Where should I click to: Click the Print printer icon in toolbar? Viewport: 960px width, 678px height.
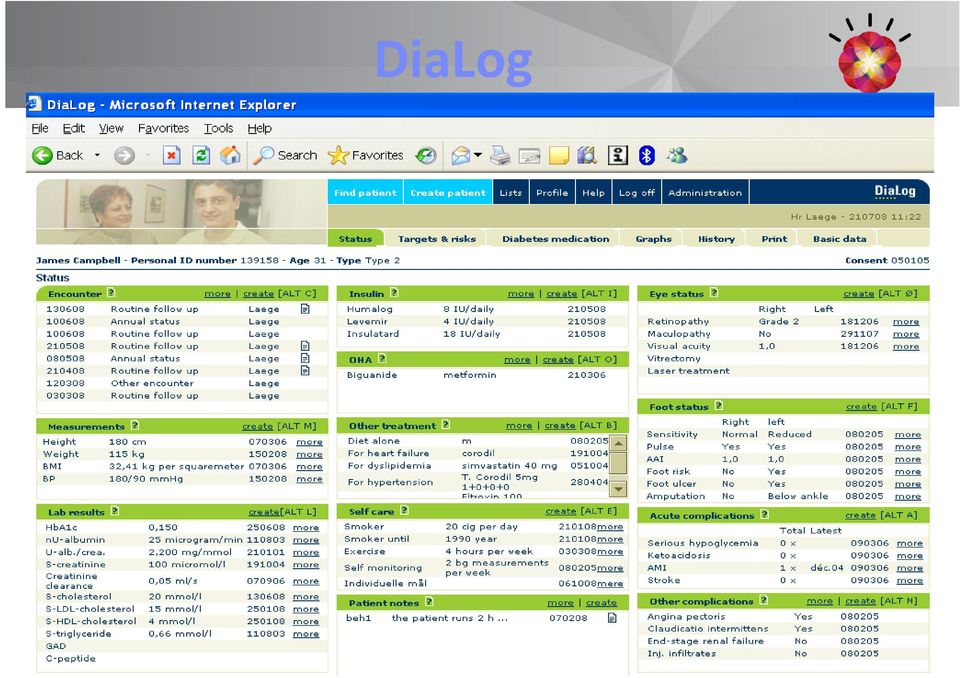(500, 156)
